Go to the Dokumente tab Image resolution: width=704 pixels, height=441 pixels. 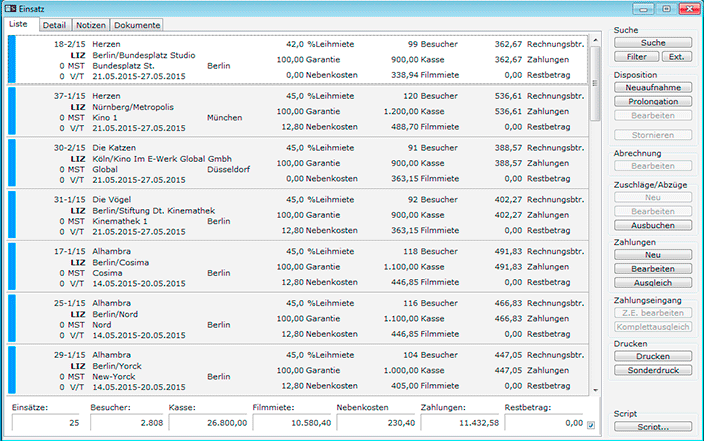[x=136, y=24]
